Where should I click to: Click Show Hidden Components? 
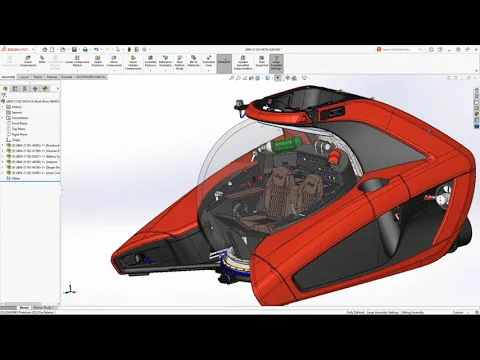133,63
